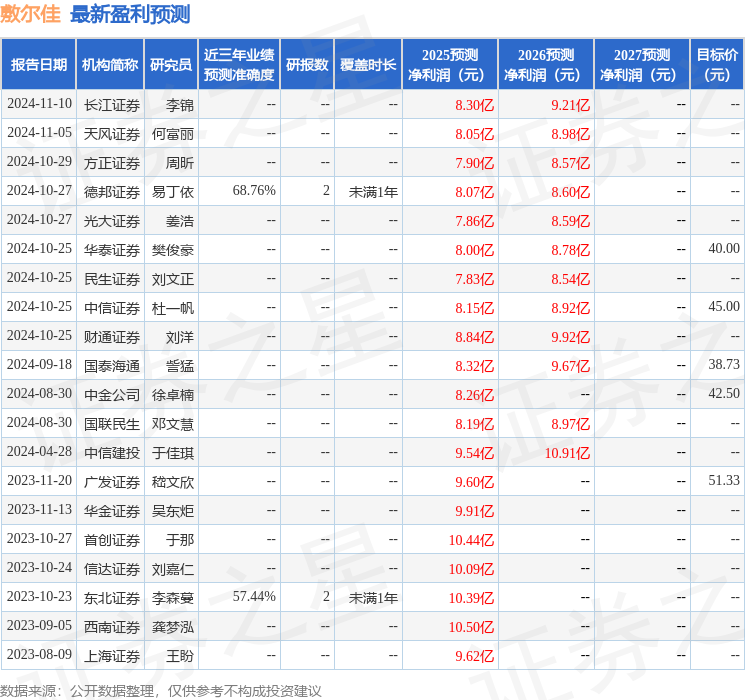Click the 2027预测净利润 column header
745x700 pixels.
(642, 65)
